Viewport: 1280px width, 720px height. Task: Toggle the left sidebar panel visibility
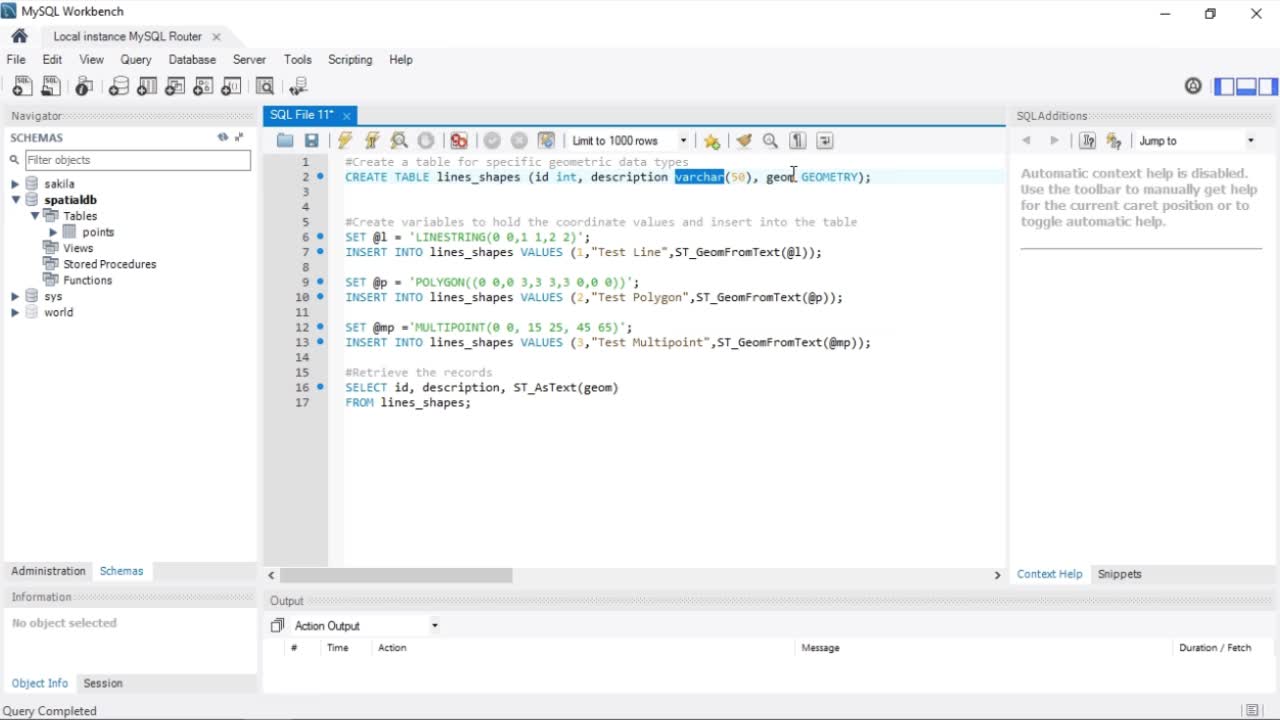(1224, 87)
